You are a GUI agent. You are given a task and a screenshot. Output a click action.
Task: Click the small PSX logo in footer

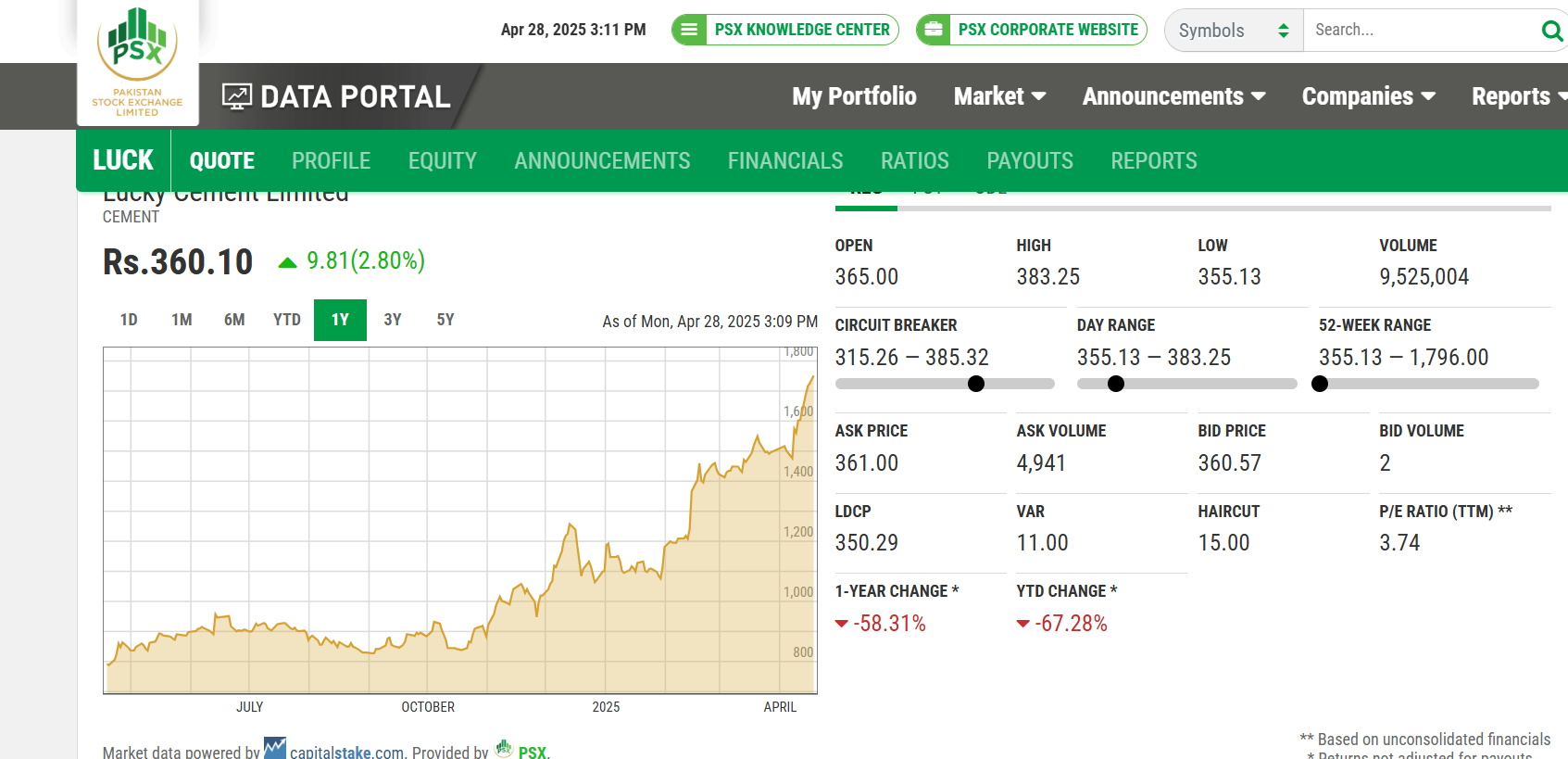pos(504,748)
